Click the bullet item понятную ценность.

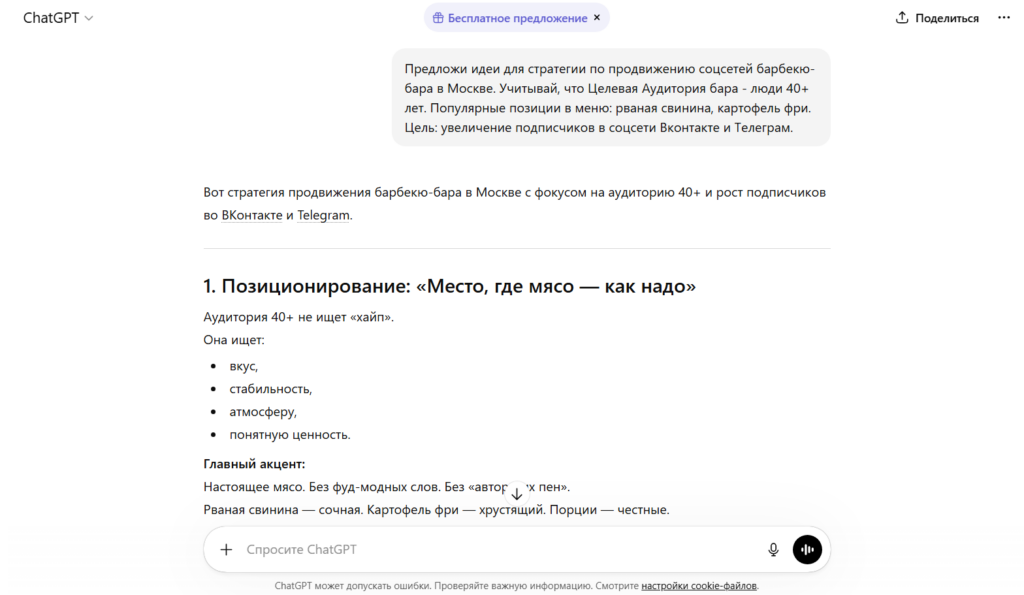click(290, 435)
